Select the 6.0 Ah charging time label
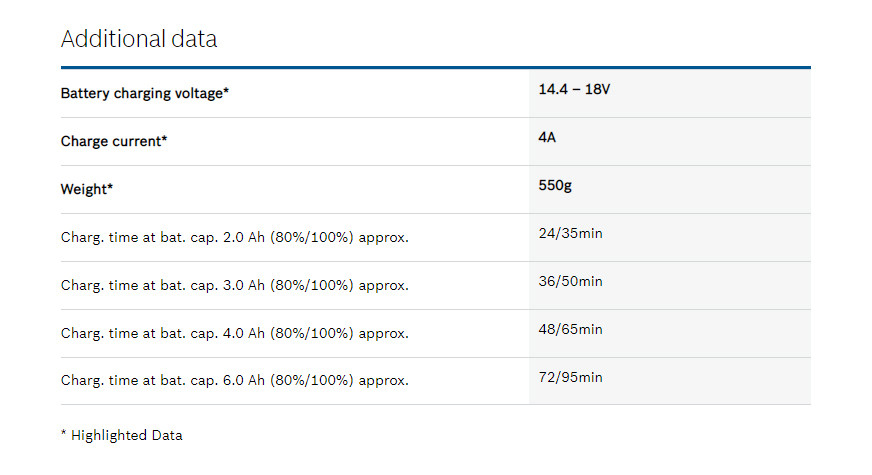The height and width of the screenshot is (475, 872). tap(234, 381)
